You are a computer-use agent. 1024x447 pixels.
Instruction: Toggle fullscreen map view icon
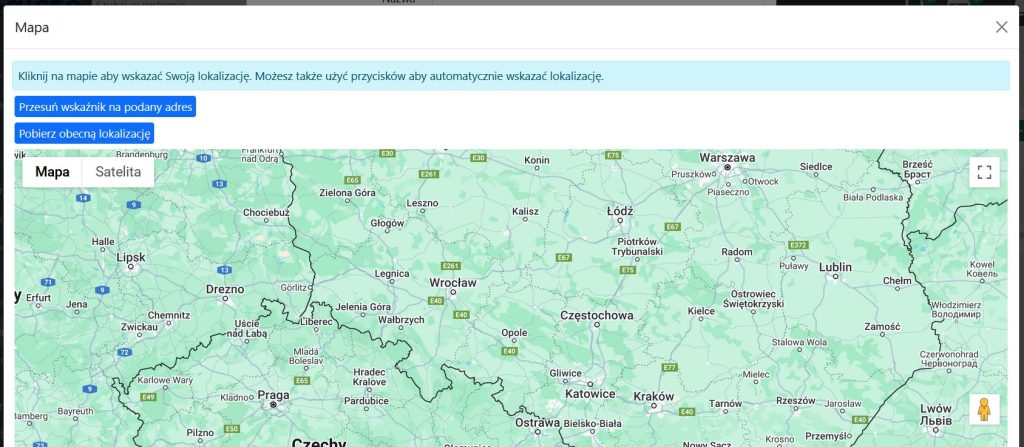pyautogui.click(x=984, y=173)
